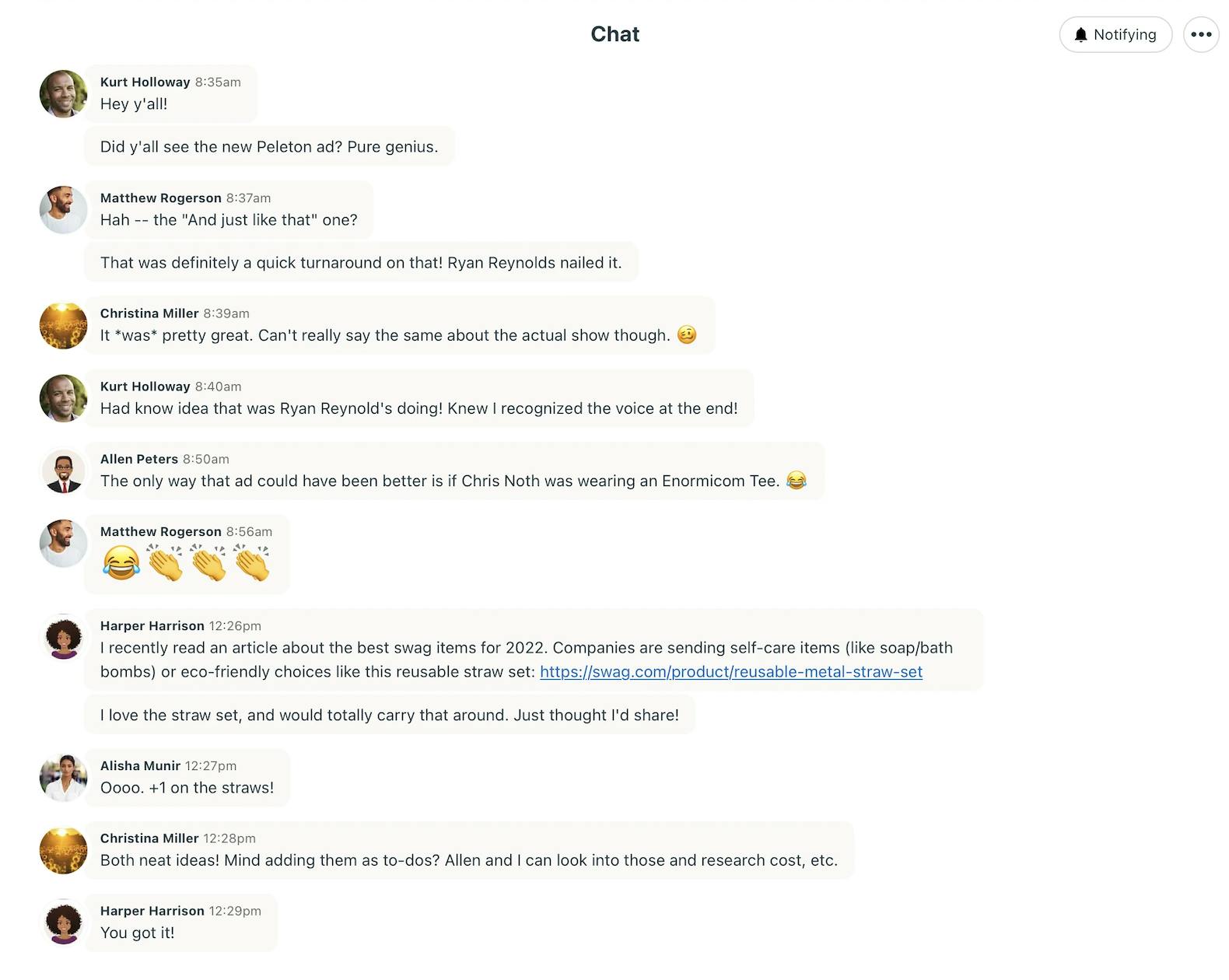
Task: Click the 12:27pm timestamp on Alisha's message
Action: tap(211, 766)
